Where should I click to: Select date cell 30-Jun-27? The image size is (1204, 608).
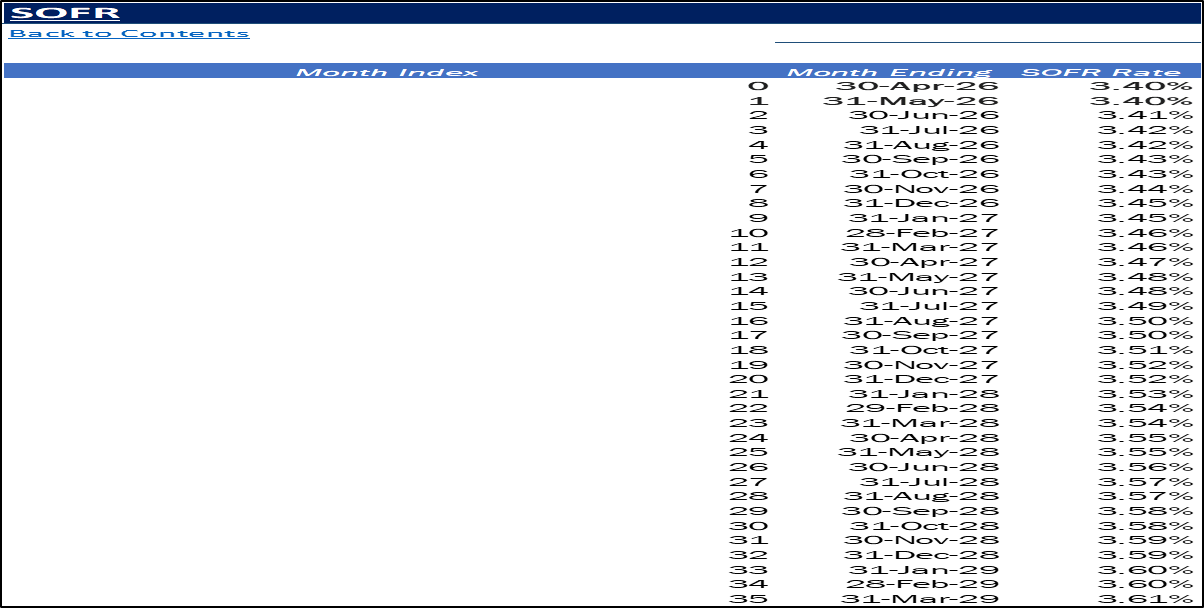pyautogui.click(x=923, y=291)
